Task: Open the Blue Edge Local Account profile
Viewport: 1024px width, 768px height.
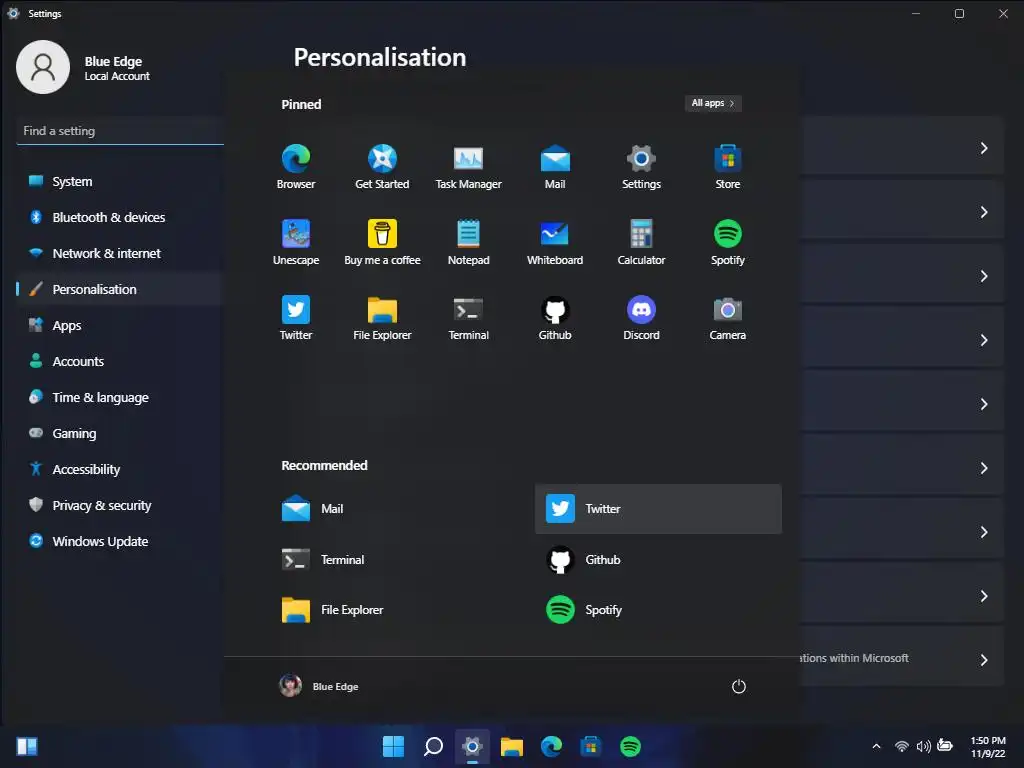Action: click(x=84, y=67)
